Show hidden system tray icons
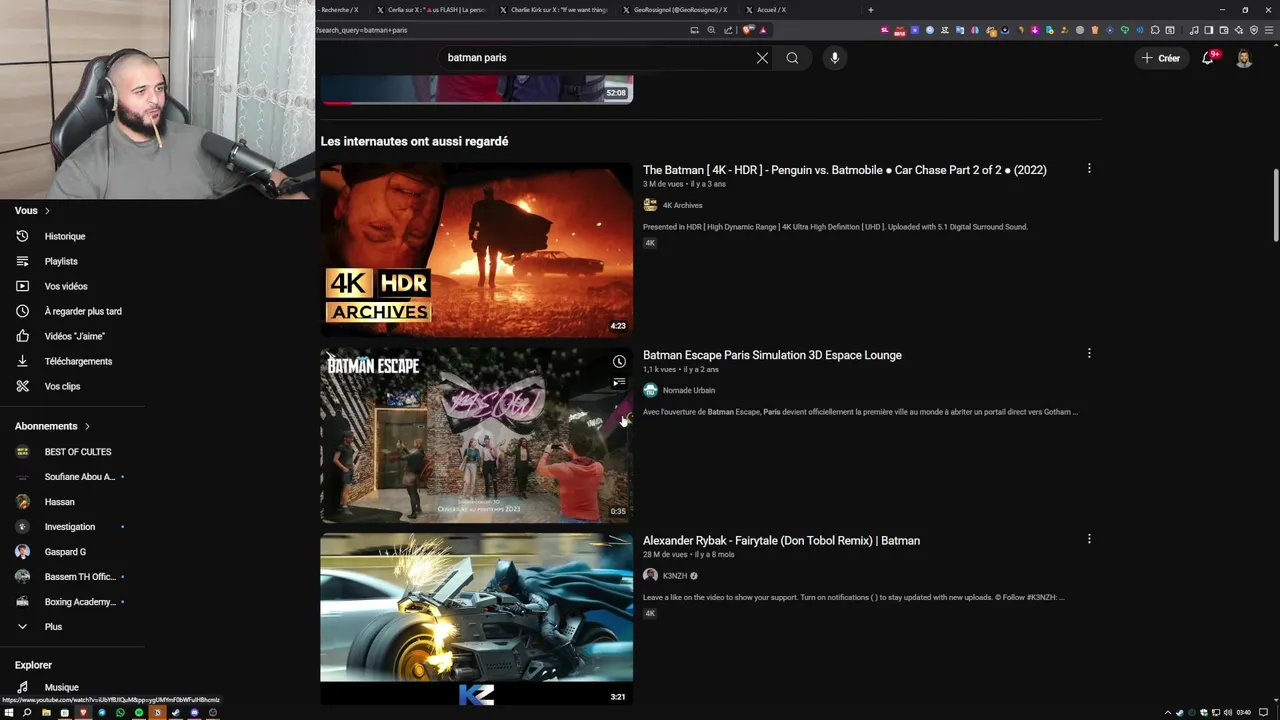Viewport: 1280px width, 720px height. pos(1167,713)
